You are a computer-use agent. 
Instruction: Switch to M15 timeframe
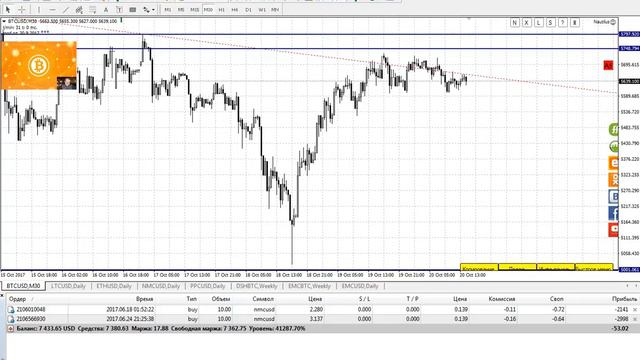194,9
